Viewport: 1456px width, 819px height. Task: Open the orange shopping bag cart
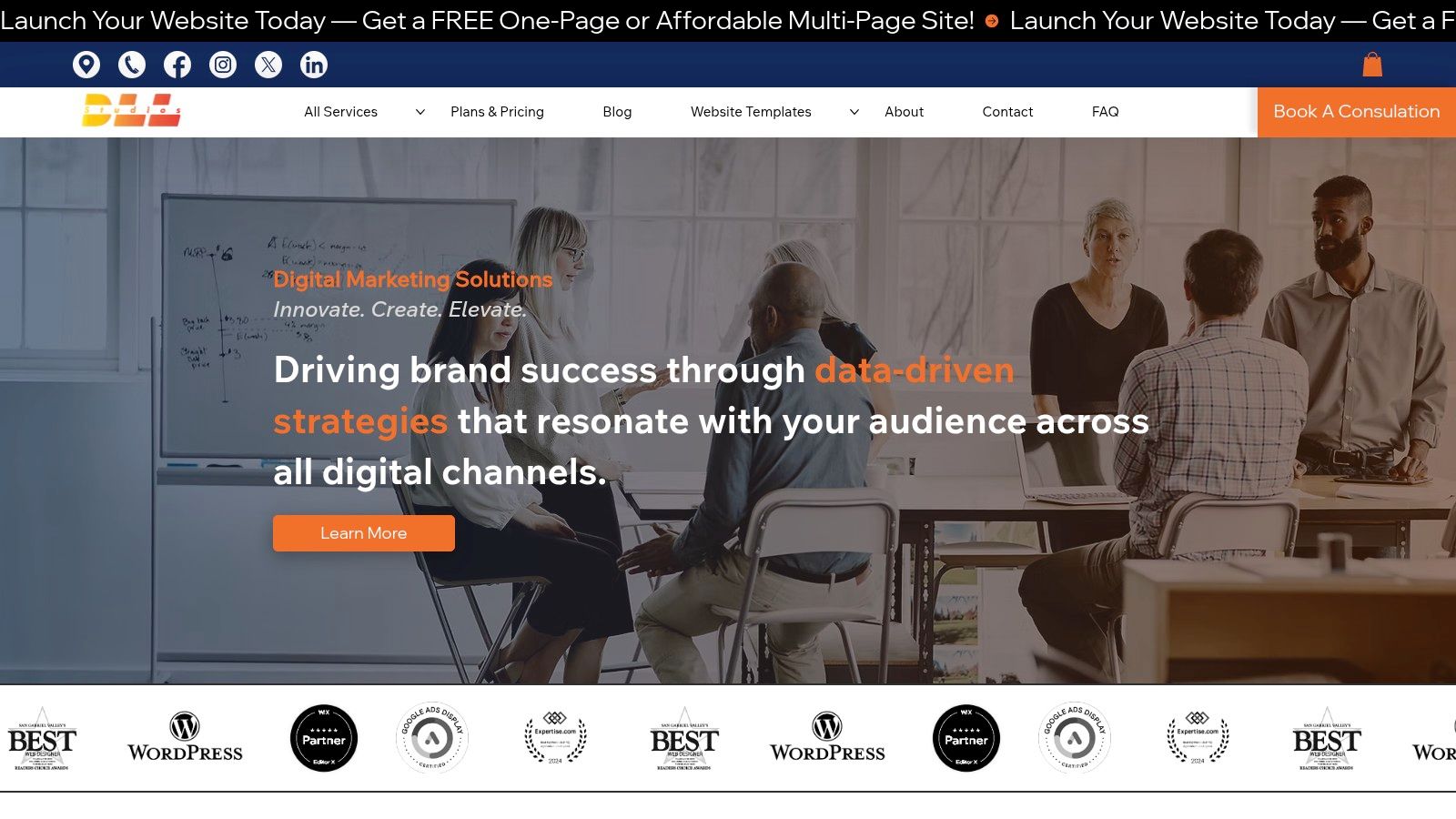coord(1372,65)
